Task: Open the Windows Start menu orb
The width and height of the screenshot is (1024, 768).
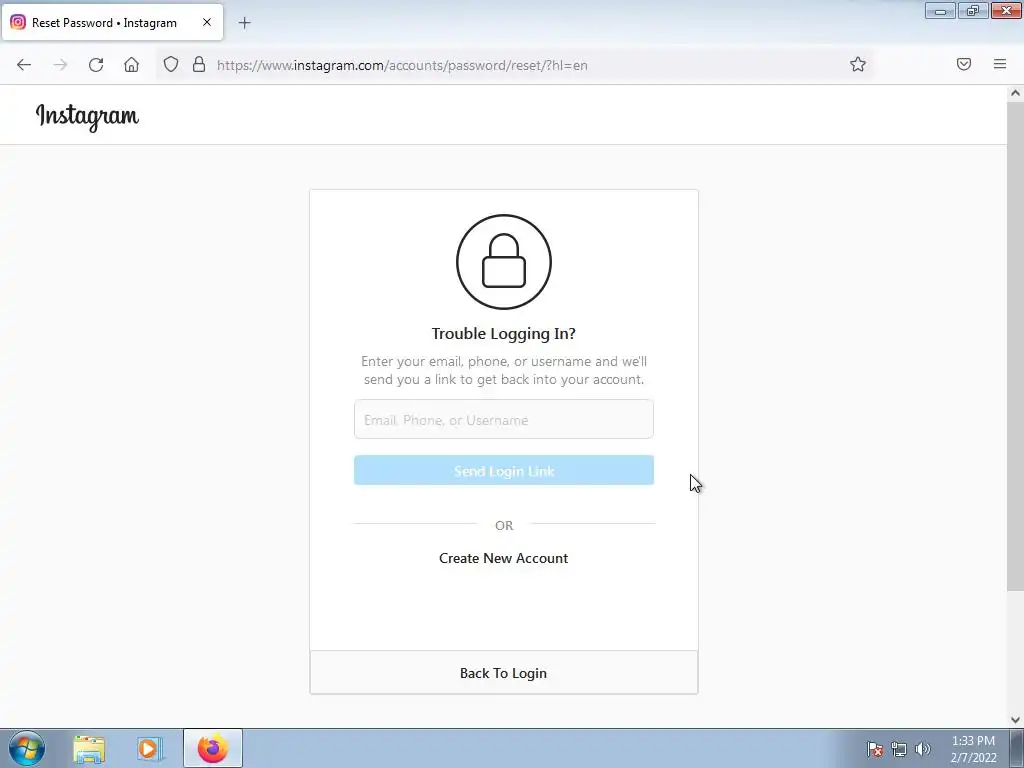Action: coord(27,748)
